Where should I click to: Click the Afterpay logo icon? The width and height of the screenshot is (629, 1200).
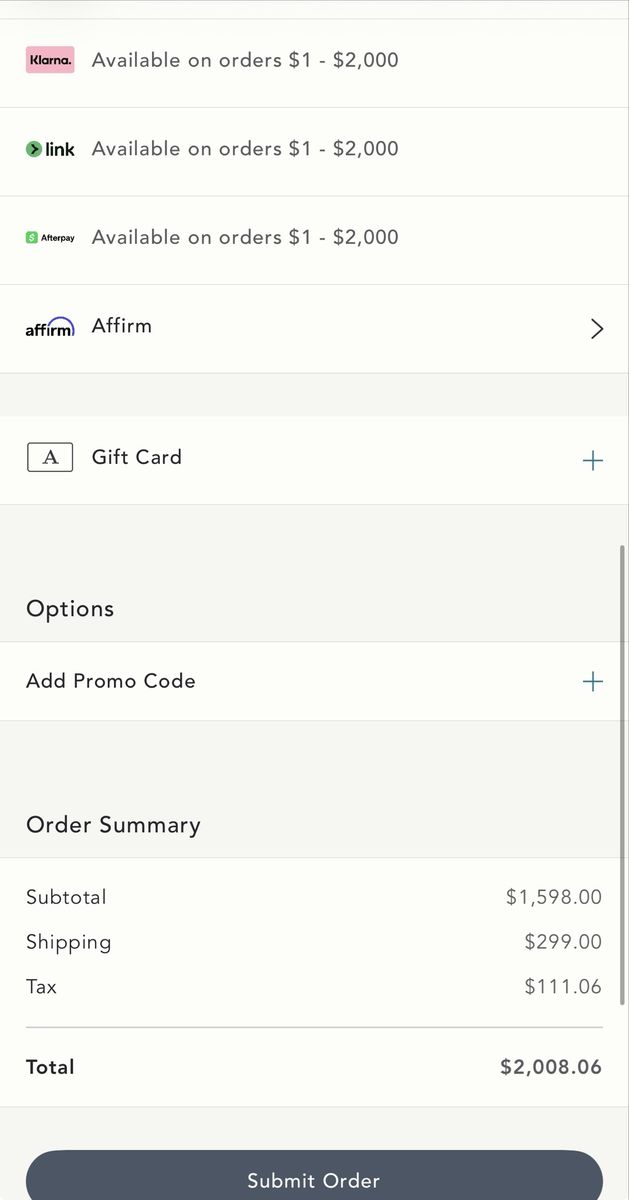pyautogui.click(x=50, y=238)
